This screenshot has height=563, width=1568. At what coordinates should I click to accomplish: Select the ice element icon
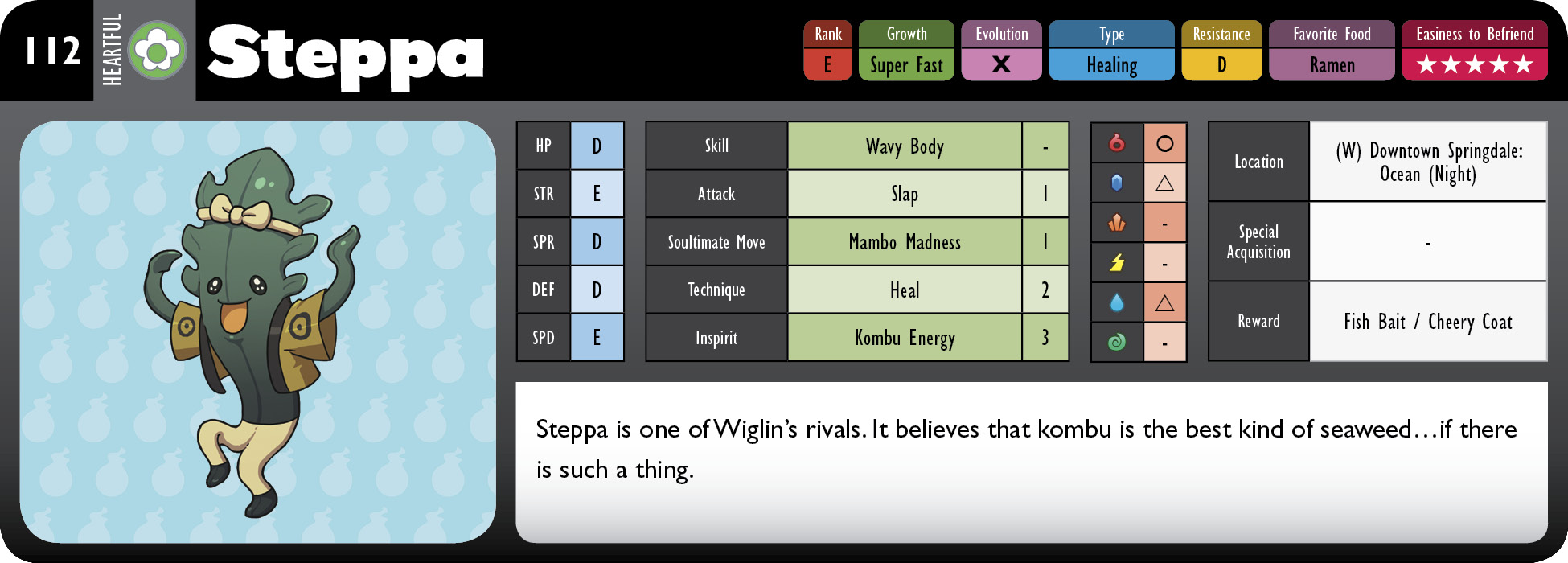tap(1116, 183)
